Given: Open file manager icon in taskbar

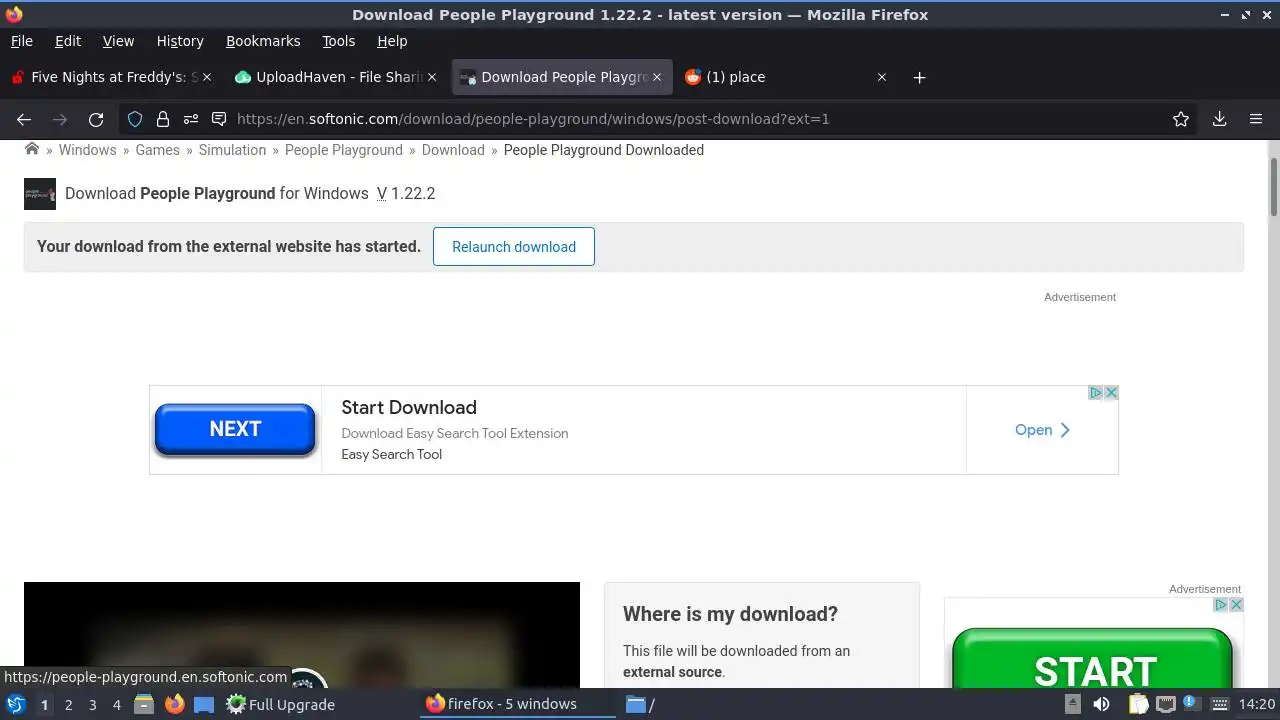Looking at the screenshot, I should tap(144, 704).
